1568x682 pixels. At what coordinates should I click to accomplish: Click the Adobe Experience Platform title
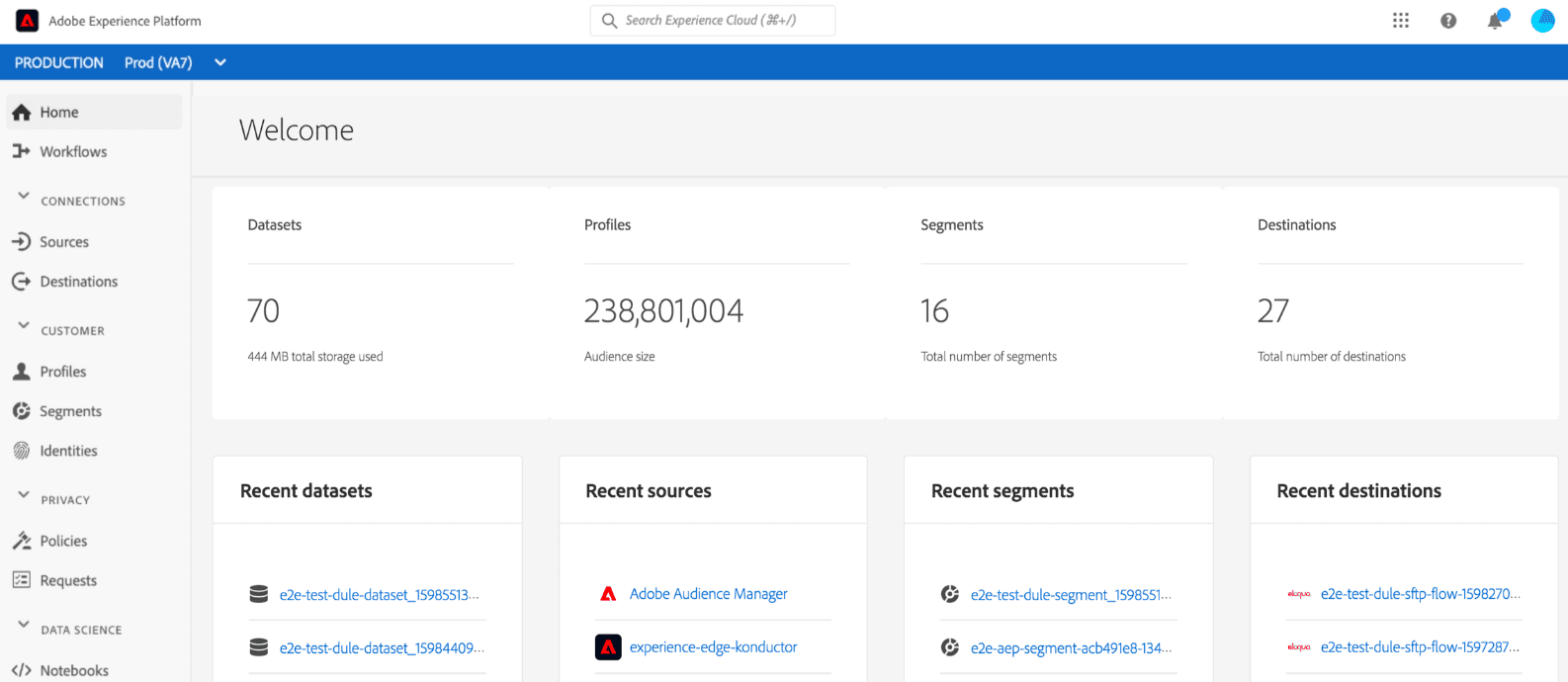(126, 21)
